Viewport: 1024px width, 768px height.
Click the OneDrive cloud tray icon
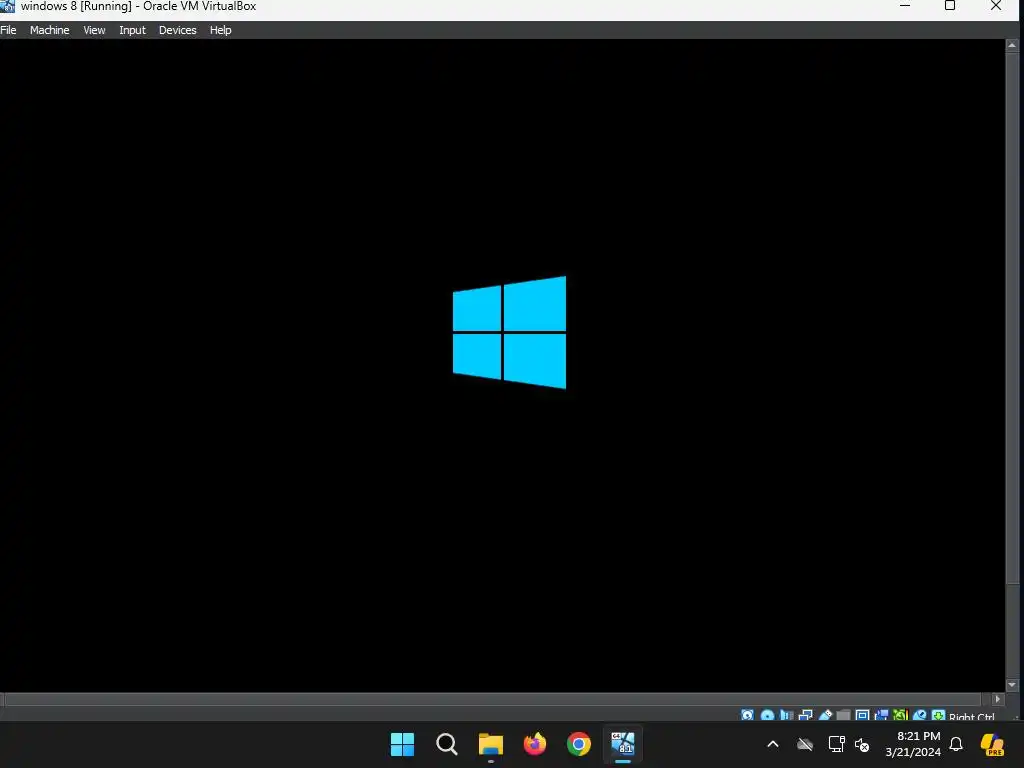point(805,744)
